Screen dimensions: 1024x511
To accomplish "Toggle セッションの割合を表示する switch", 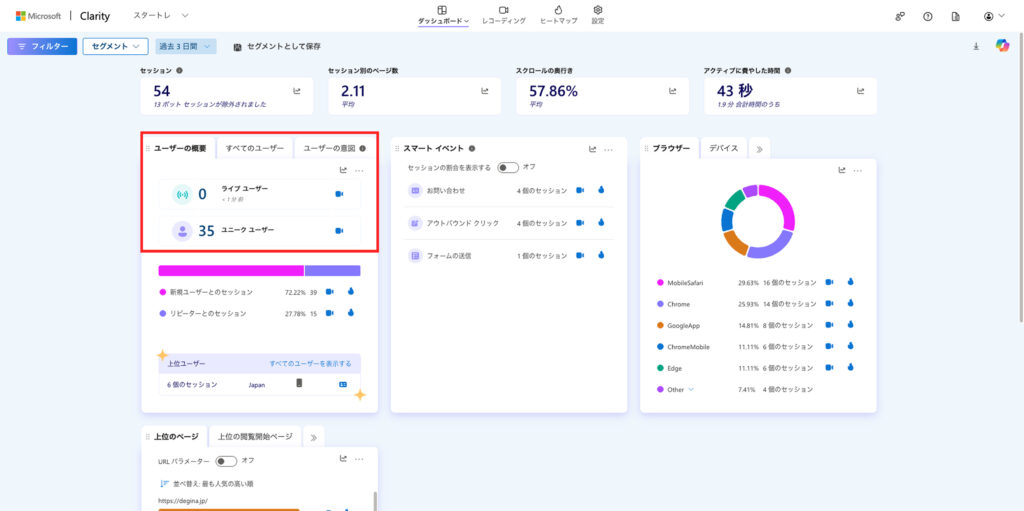I will tap(508, 167).
